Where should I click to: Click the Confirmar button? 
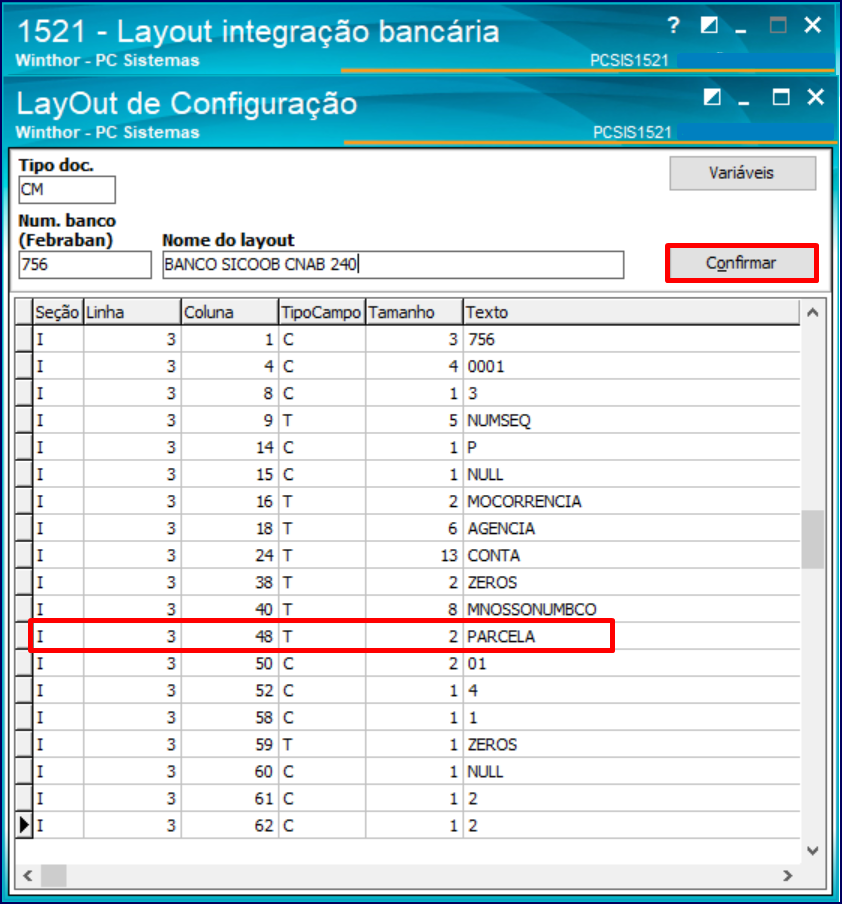click(742, 263)
